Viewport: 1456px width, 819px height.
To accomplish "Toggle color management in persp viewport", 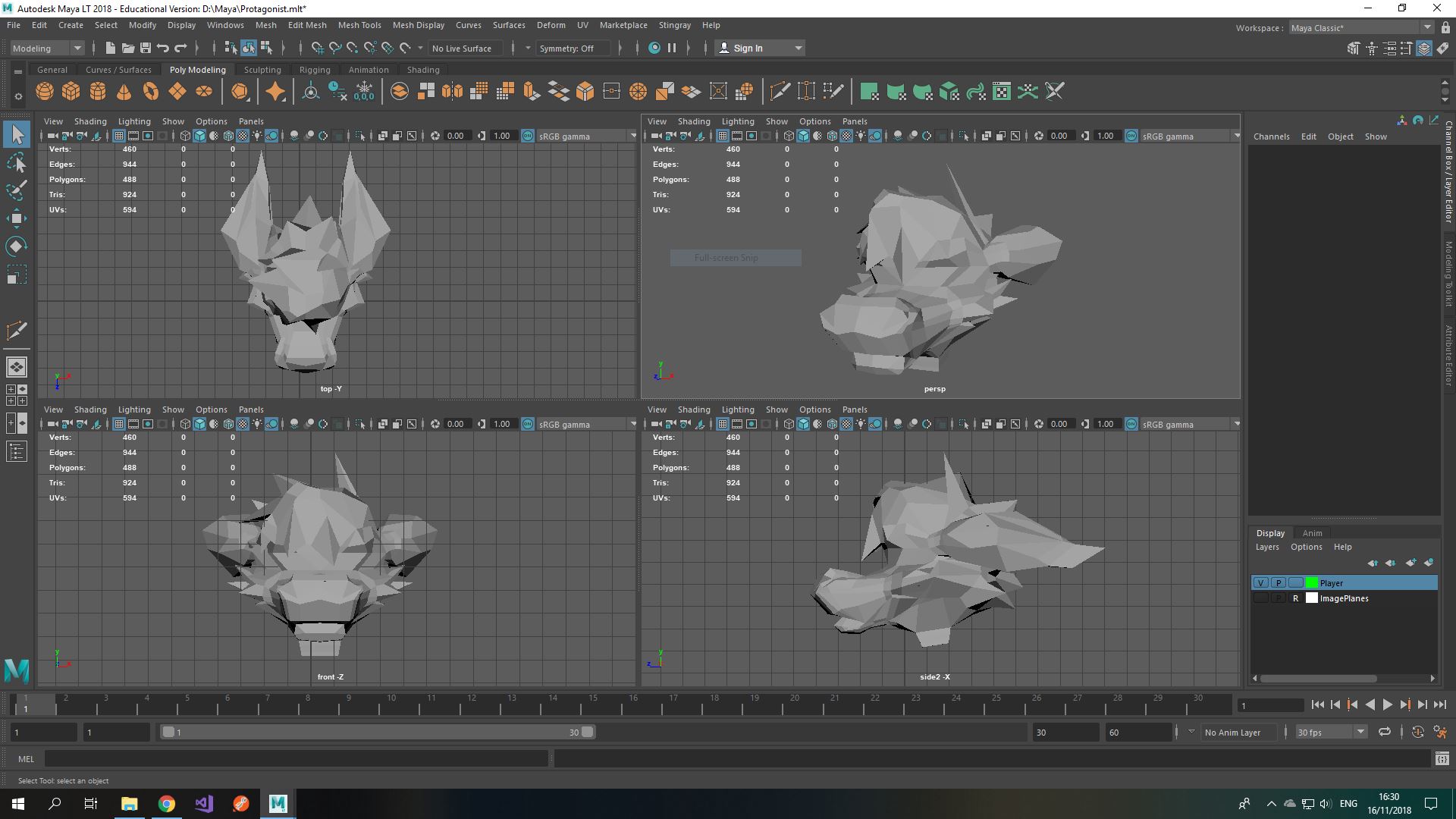I will click(x=1131, y=136).
